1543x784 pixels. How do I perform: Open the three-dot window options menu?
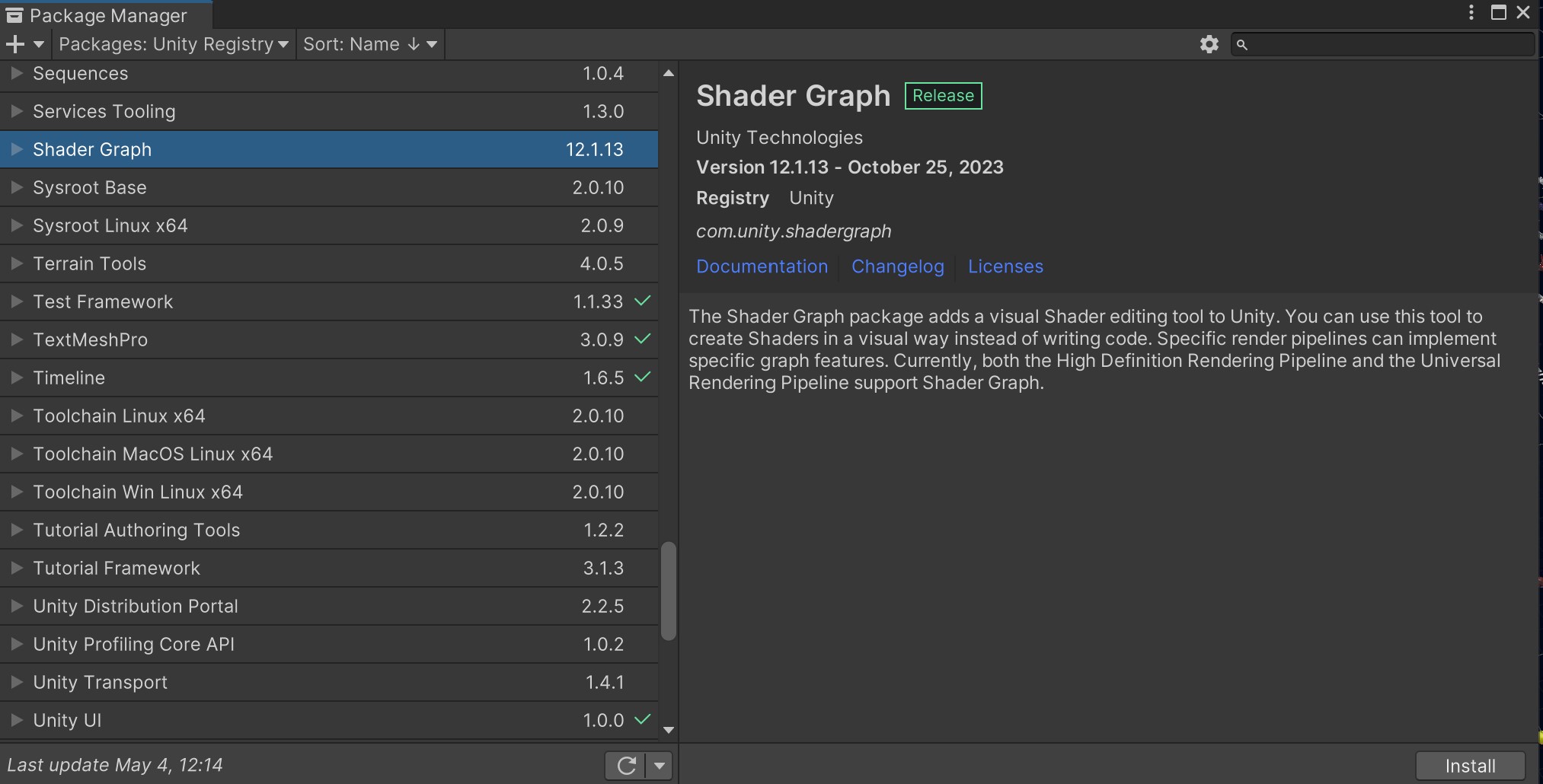[1471, 13]
